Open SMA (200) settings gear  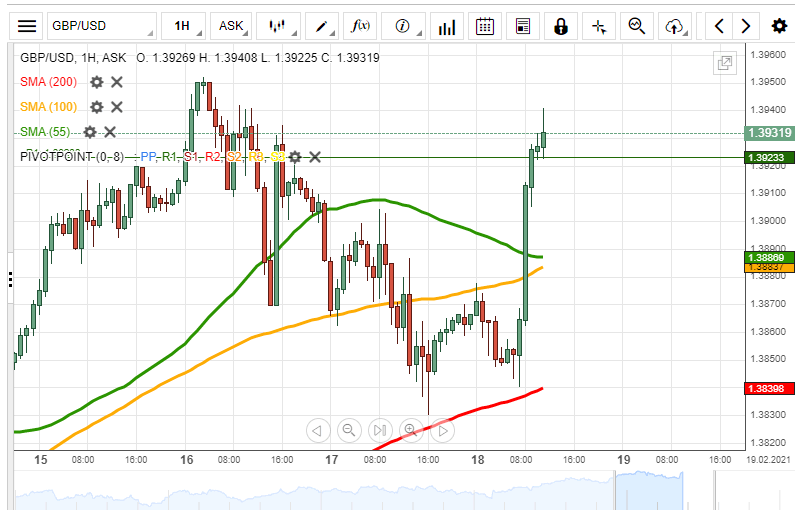(x=97, y=82)
